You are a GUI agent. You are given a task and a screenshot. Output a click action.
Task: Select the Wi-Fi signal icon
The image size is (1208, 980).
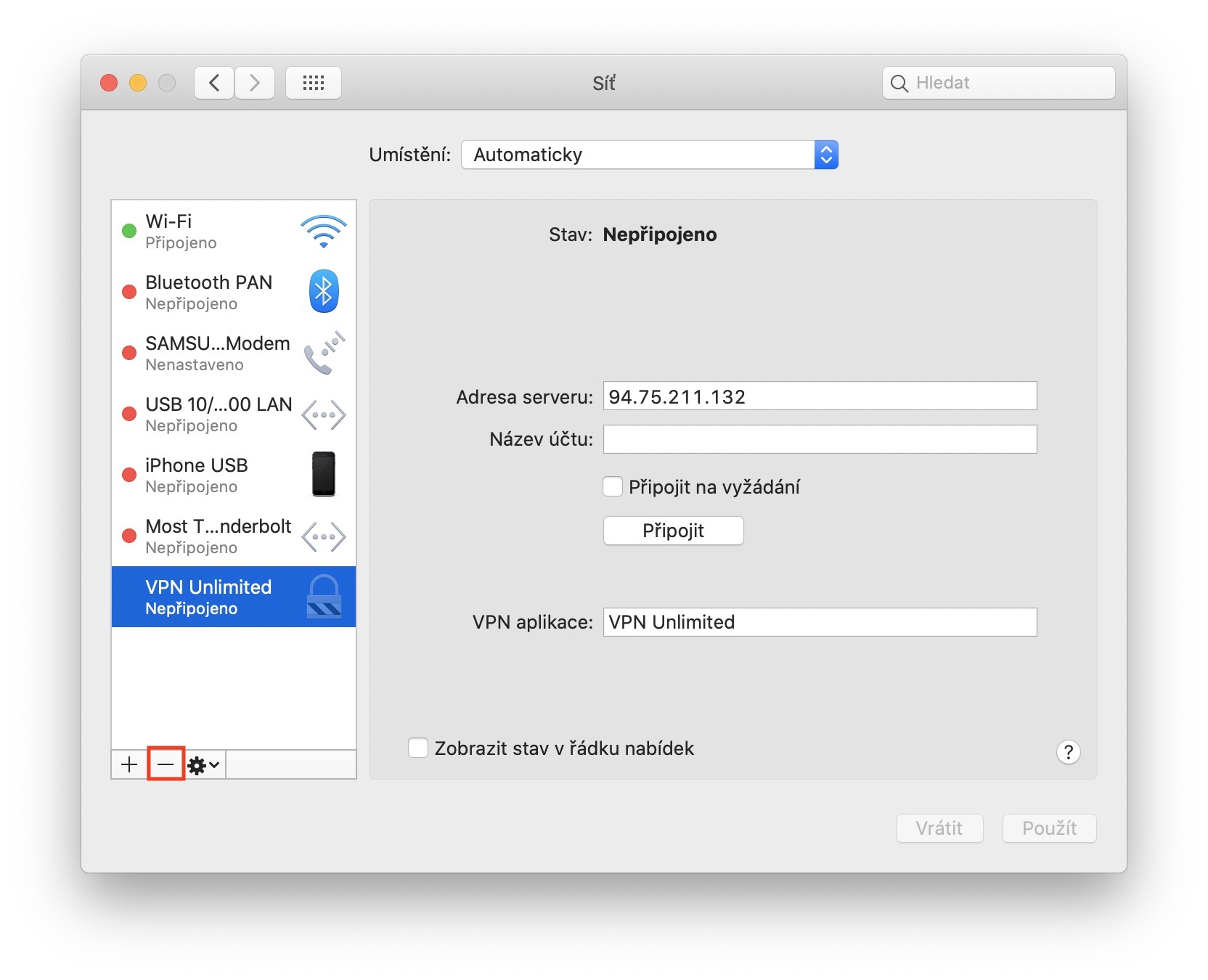pyautogui.click(x=324, y=232)
